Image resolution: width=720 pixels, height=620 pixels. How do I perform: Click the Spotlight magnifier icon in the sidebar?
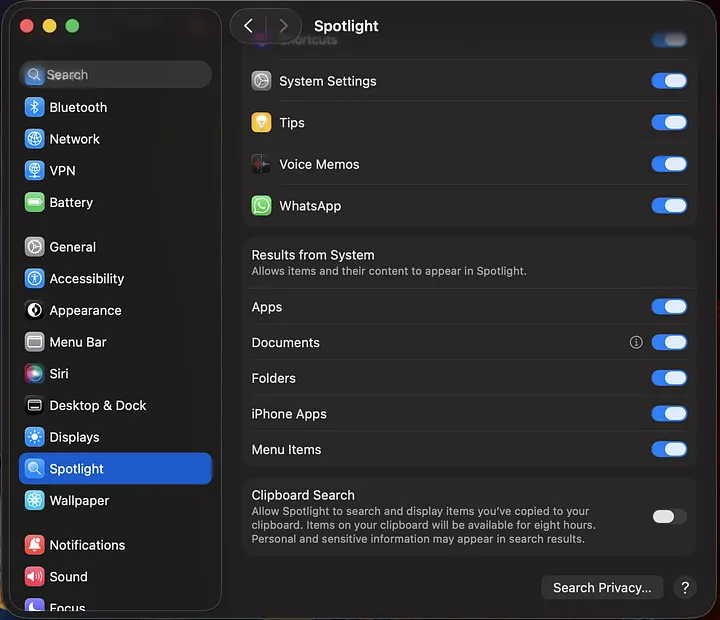click(34, 469)
